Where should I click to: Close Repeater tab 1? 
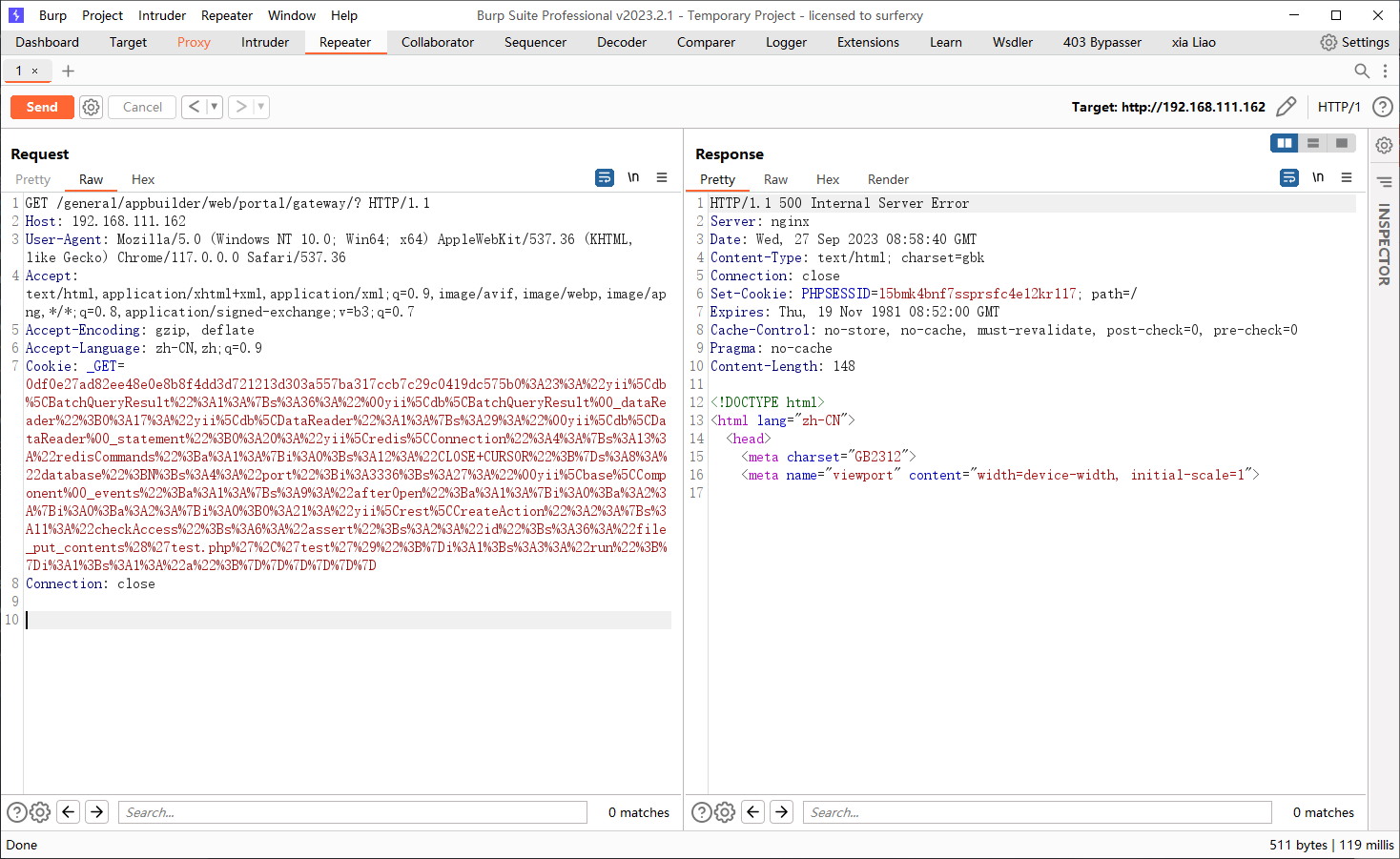[35, 71]
